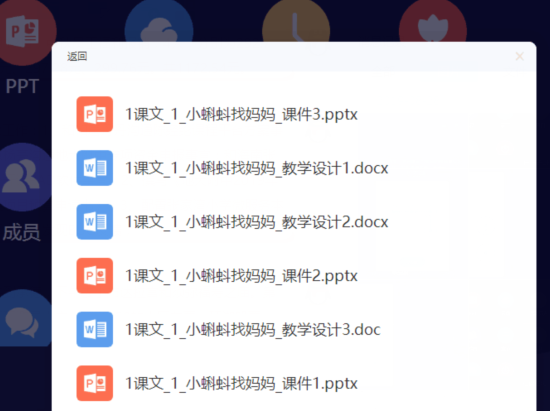Viewport: 550px width, 411px height.
Task: Open file 1课文_1_小蝌蚪找妈妈_课件1.pptx
Action: tap(241, 383)
